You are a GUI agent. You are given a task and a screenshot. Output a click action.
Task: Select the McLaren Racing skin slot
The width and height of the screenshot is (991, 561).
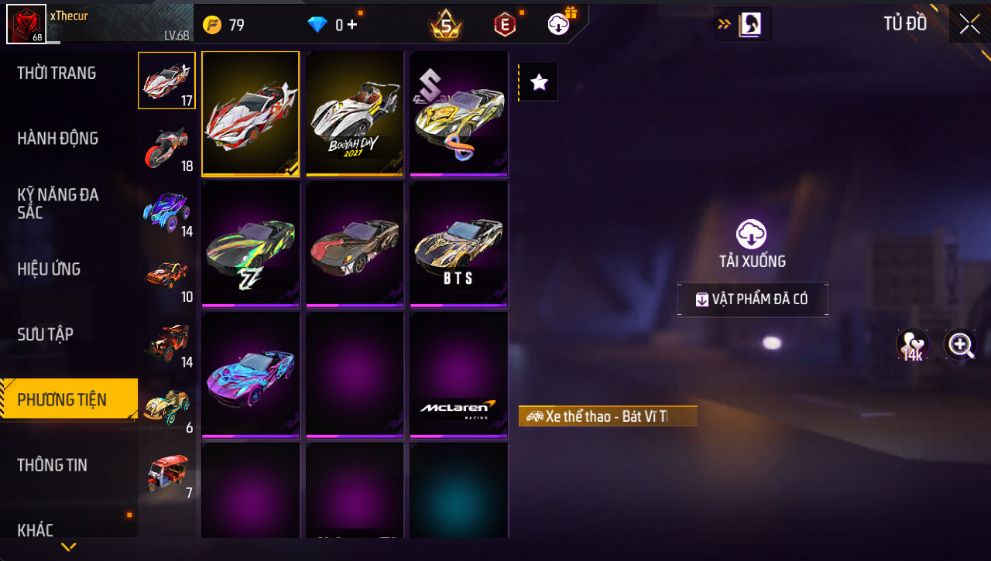(x=459, y=375)
